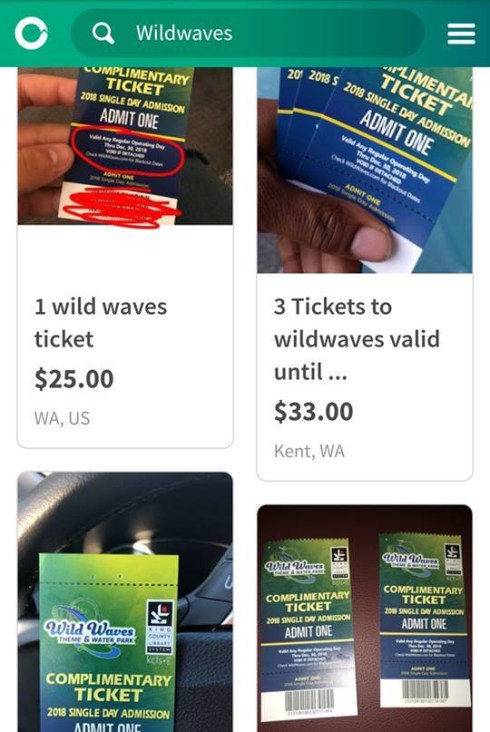Viewport: 490px width, 732px height.
Task: Click the WA, US location label
Action: click(62, 418)
